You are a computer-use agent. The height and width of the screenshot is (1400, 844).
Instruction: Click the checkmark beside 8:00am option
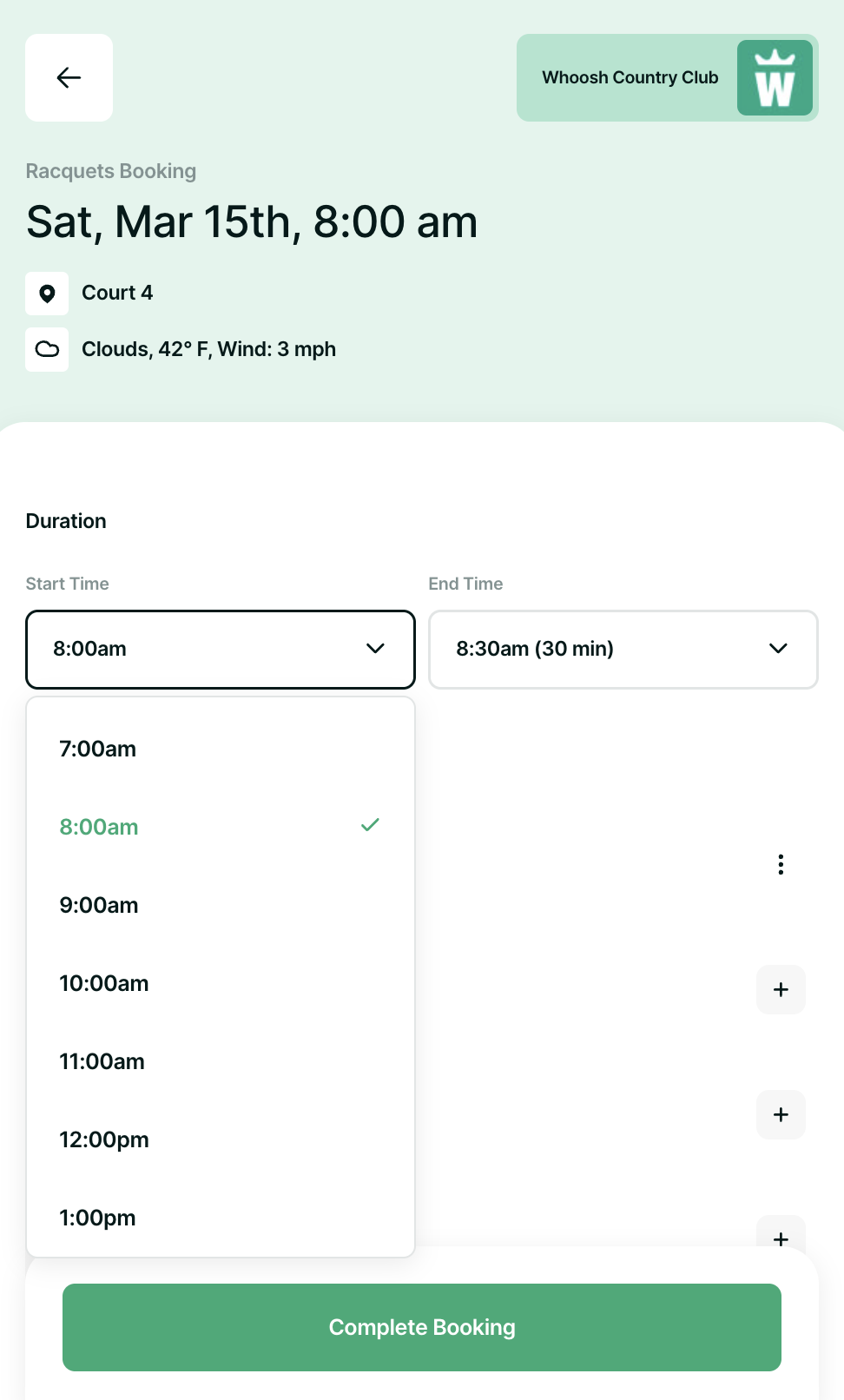(370, 826)
